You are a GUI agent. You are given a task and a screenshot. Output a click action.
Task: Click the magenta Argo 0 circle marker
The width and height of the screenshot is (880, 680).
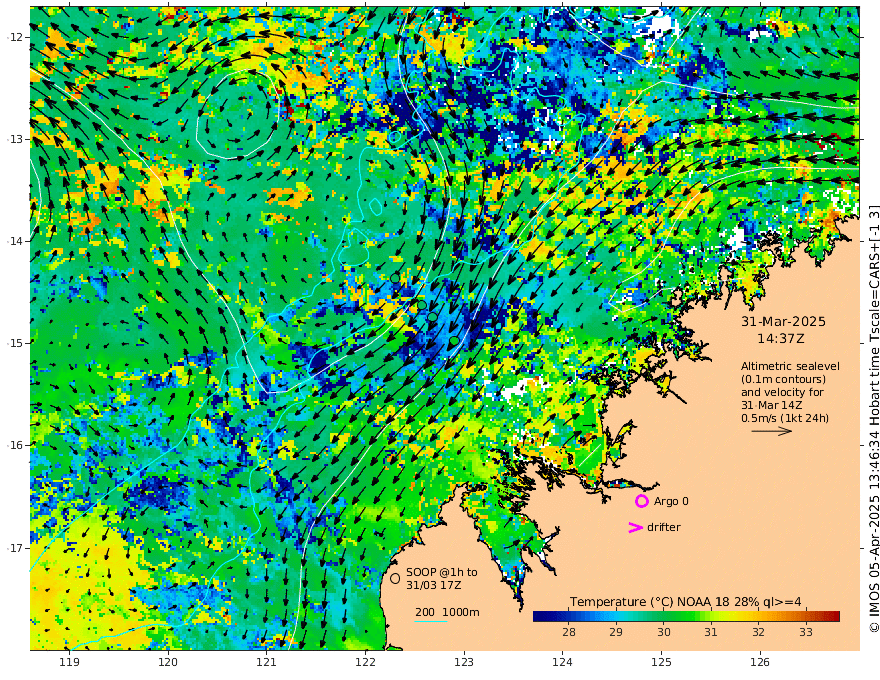(641, 501)
